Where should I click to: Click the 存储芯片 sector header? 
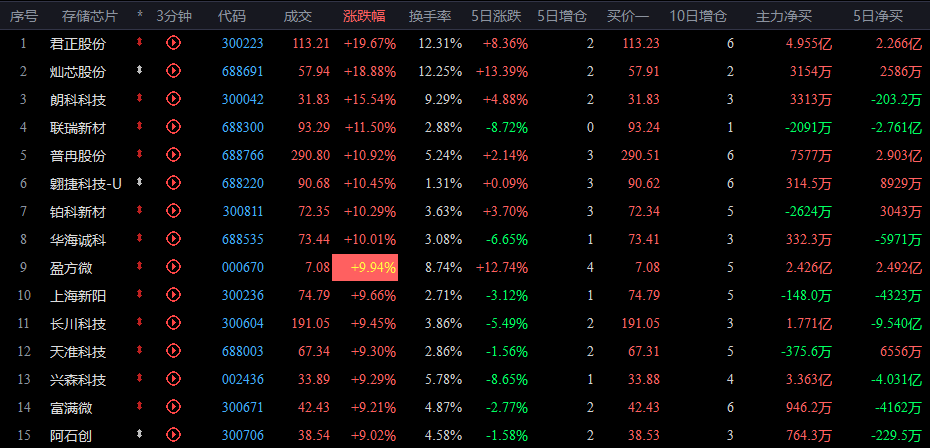point(90,16)
